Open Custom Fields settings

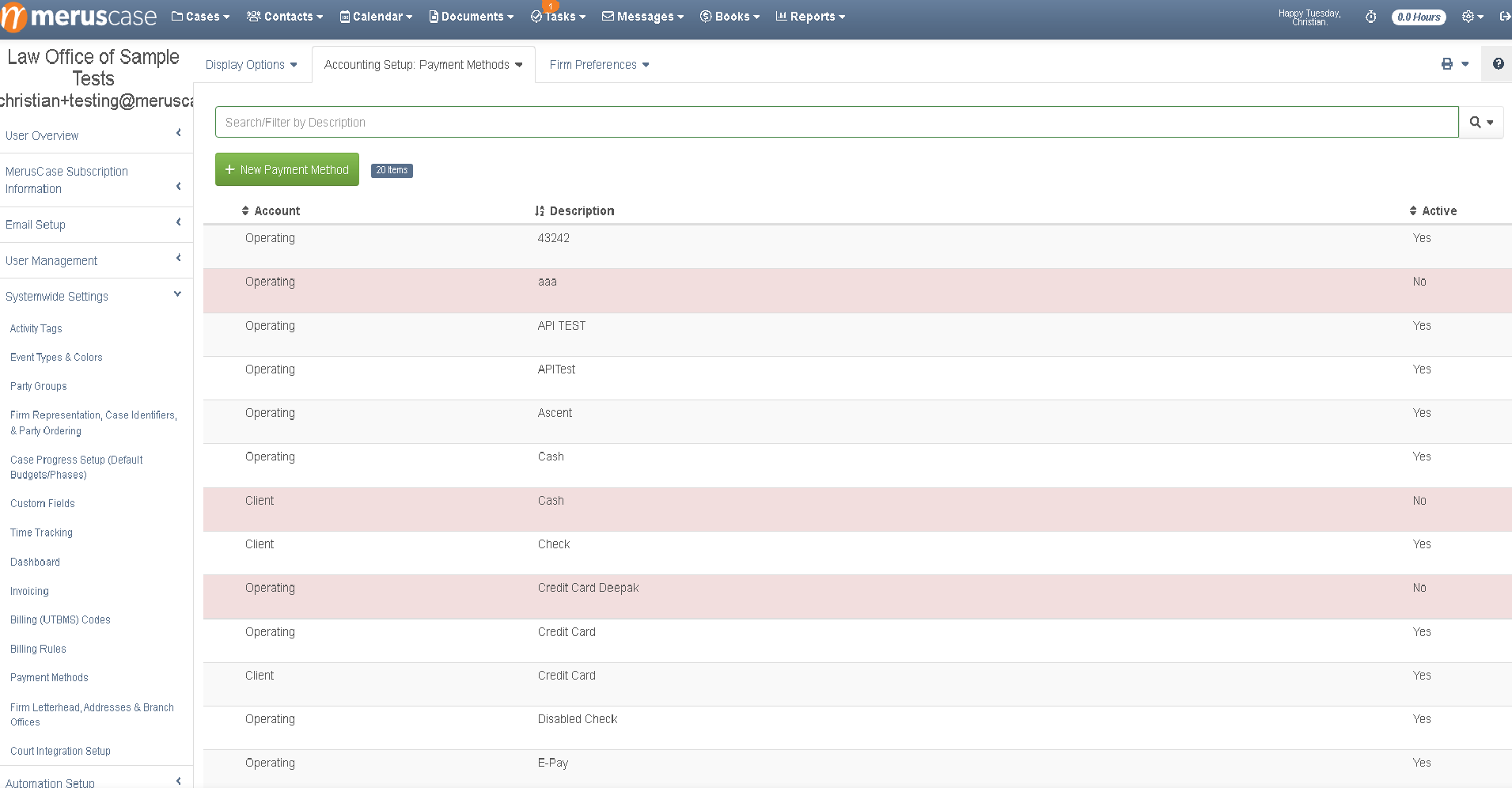43,503
